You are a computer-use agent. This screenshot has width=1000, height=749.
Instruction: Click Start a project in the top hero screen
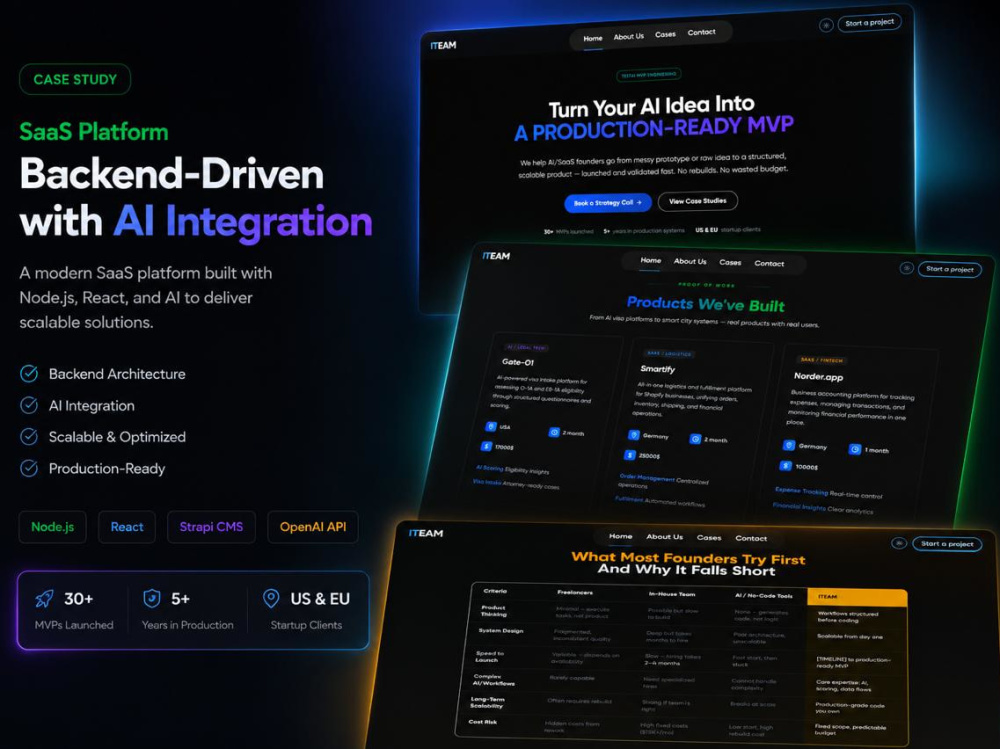tap(869, 22)
